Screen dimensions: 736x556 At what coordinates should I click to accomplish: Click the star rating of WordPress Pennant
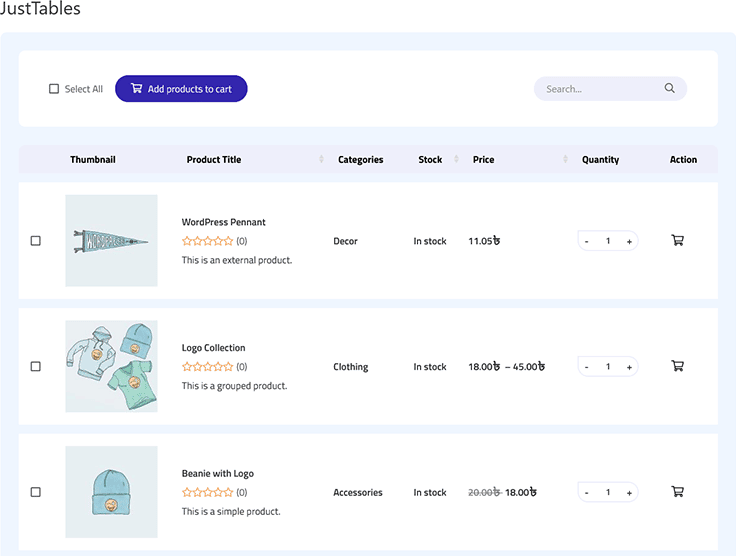207,241
